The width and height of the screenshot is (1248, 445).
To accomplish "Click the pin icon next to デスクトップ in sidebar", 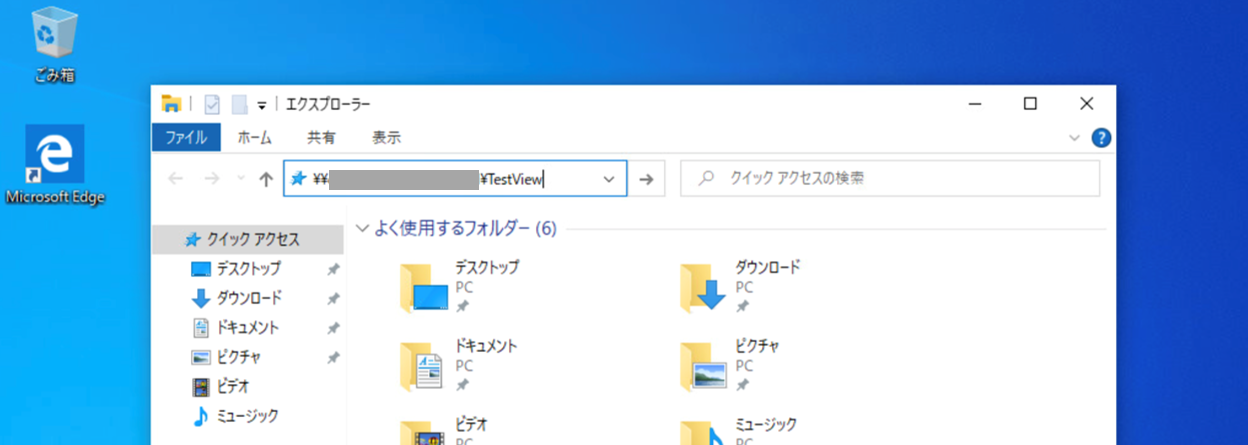I will point(333,270).
